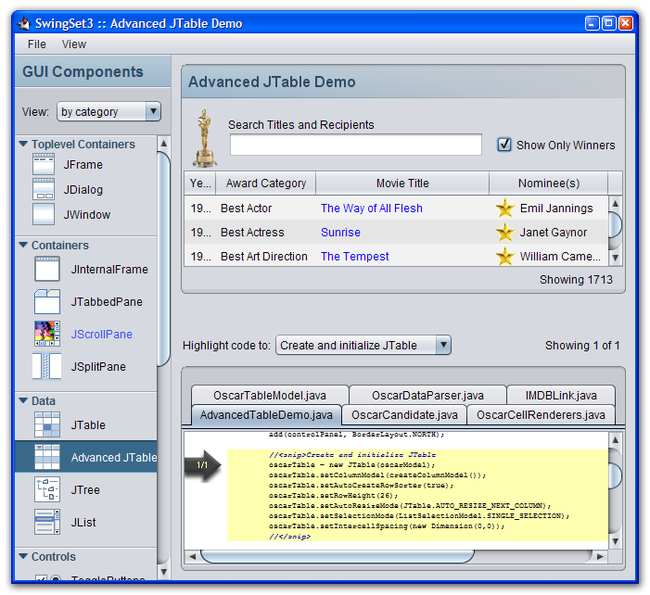Image resolution: width=650 pixels, height=595 pixels.
Task: Click the winner star beside William Cameron
Action: (505, 256)
